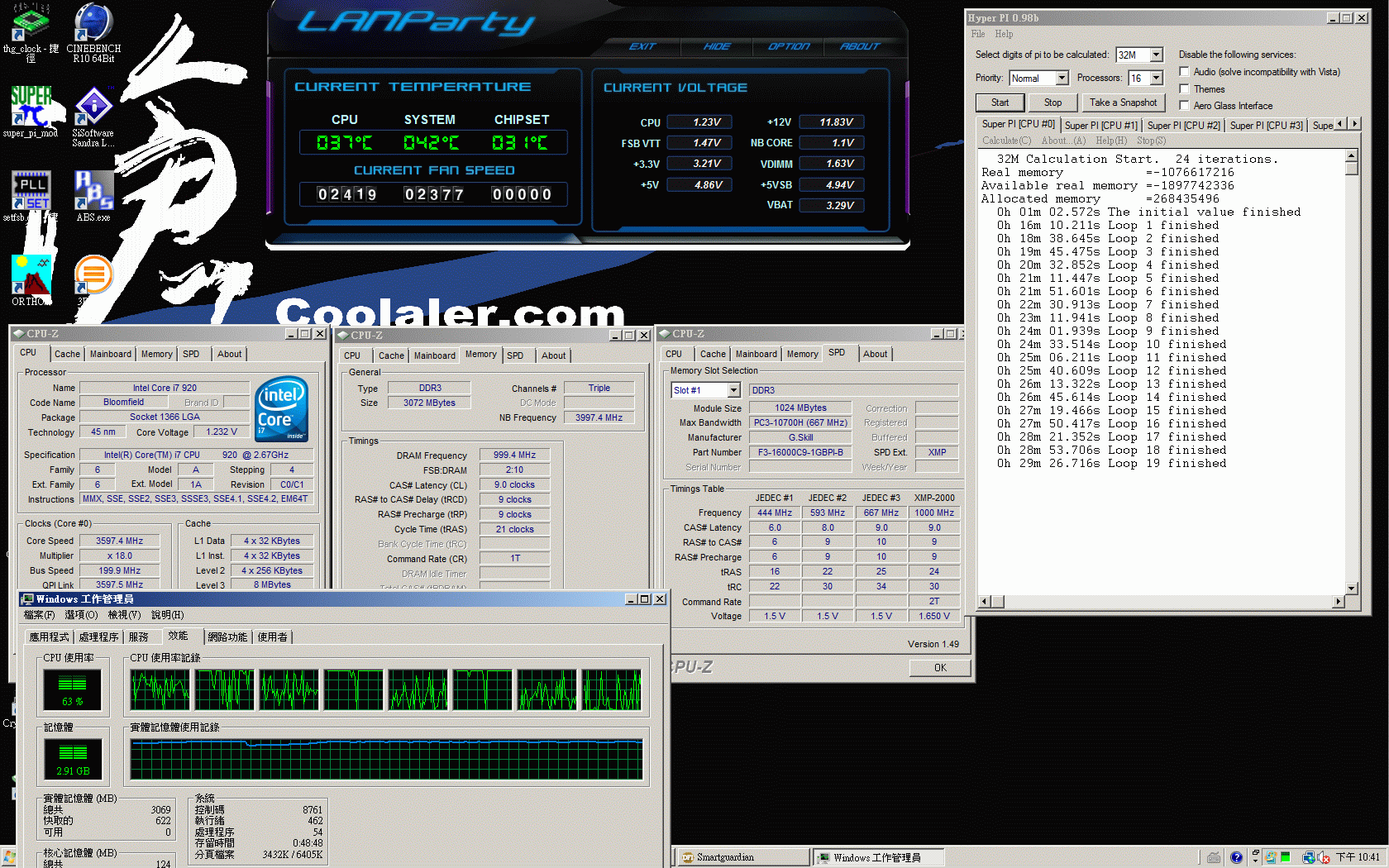
Task: Open the 網路功能 tab in Task Manager
Action: tap(227, 637)
